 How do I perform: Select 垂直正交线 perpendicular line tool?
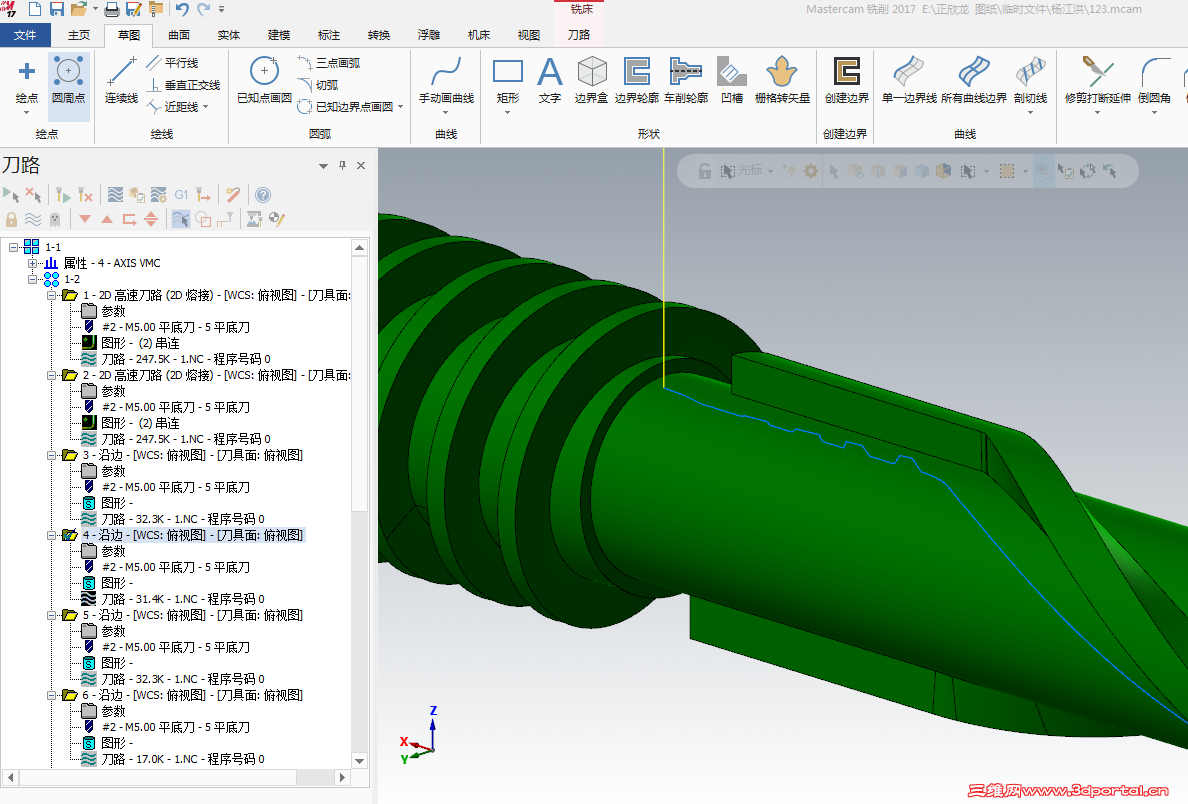coord(183,85)
